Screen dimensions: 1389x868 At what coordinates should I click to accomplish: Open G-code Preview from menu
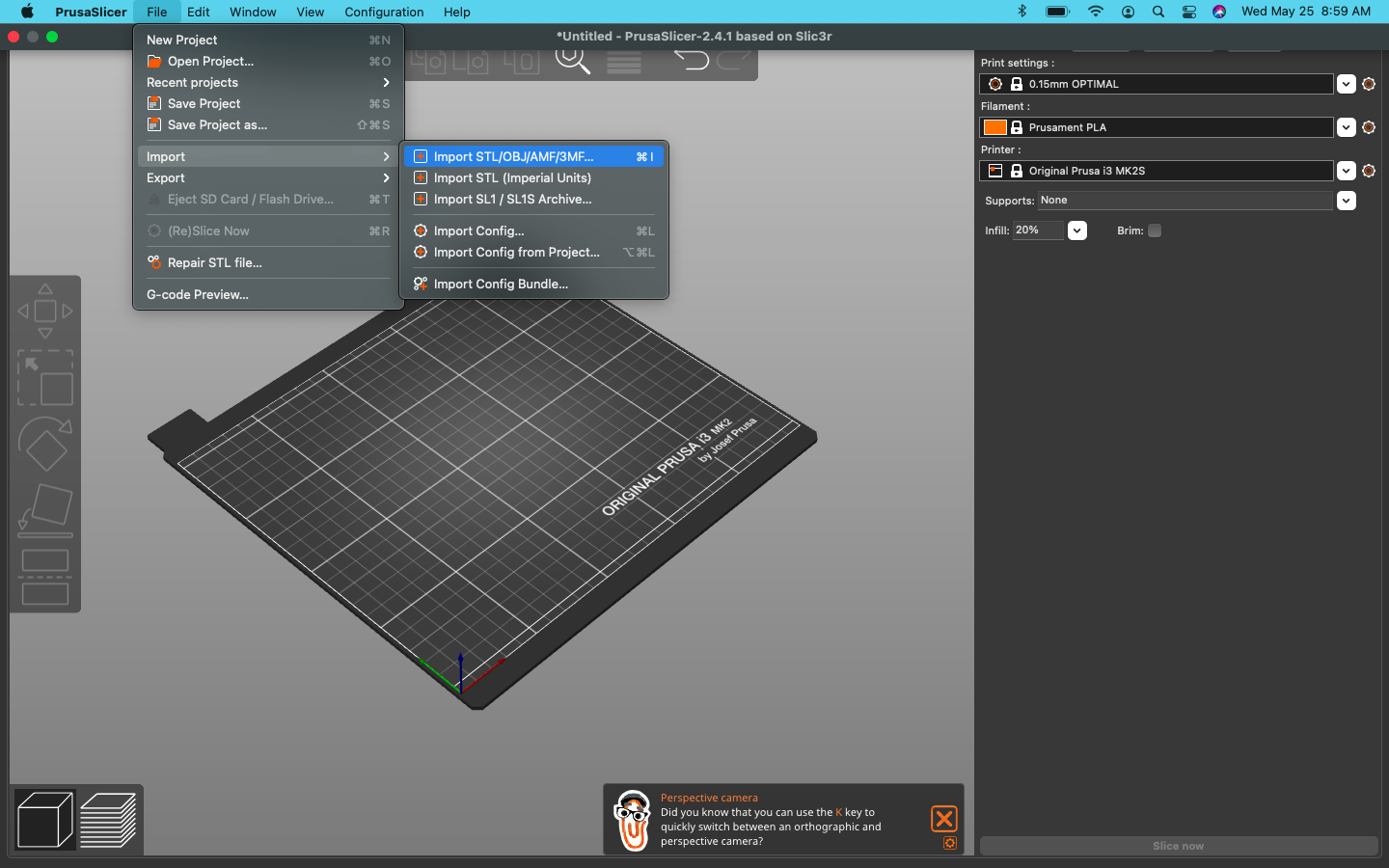268,294
